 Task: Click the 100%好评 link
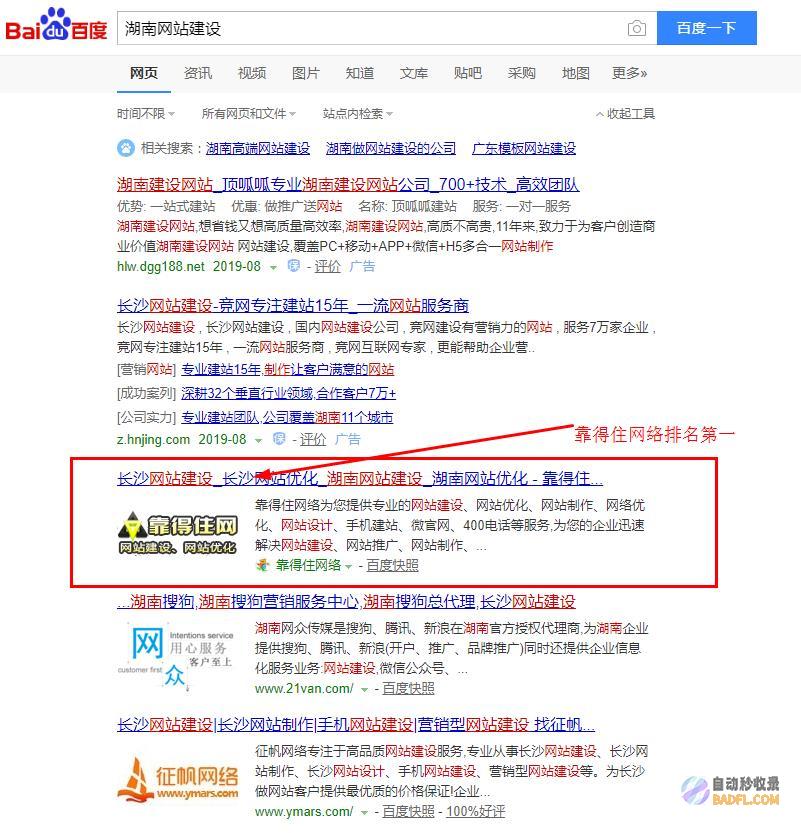pos(475,812)
